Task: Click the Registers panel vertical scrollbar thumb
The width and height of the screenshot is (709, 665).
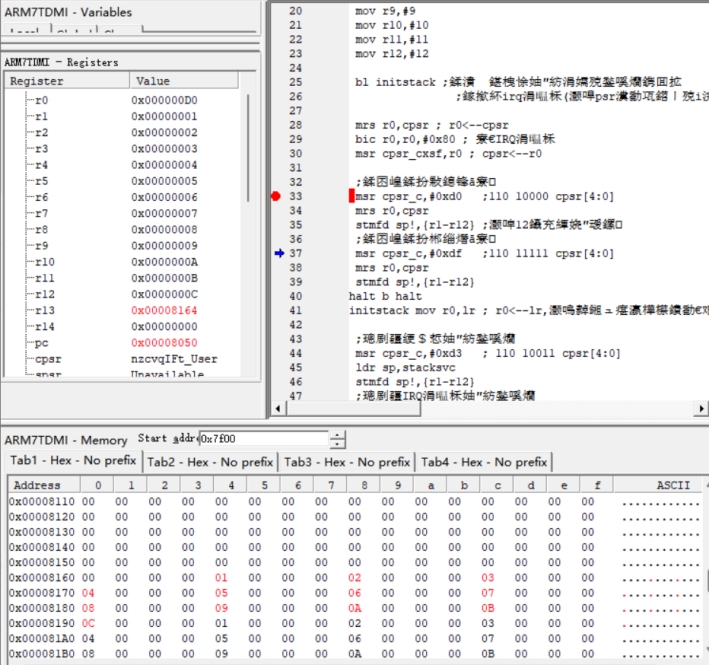Action: pos(248,148)
